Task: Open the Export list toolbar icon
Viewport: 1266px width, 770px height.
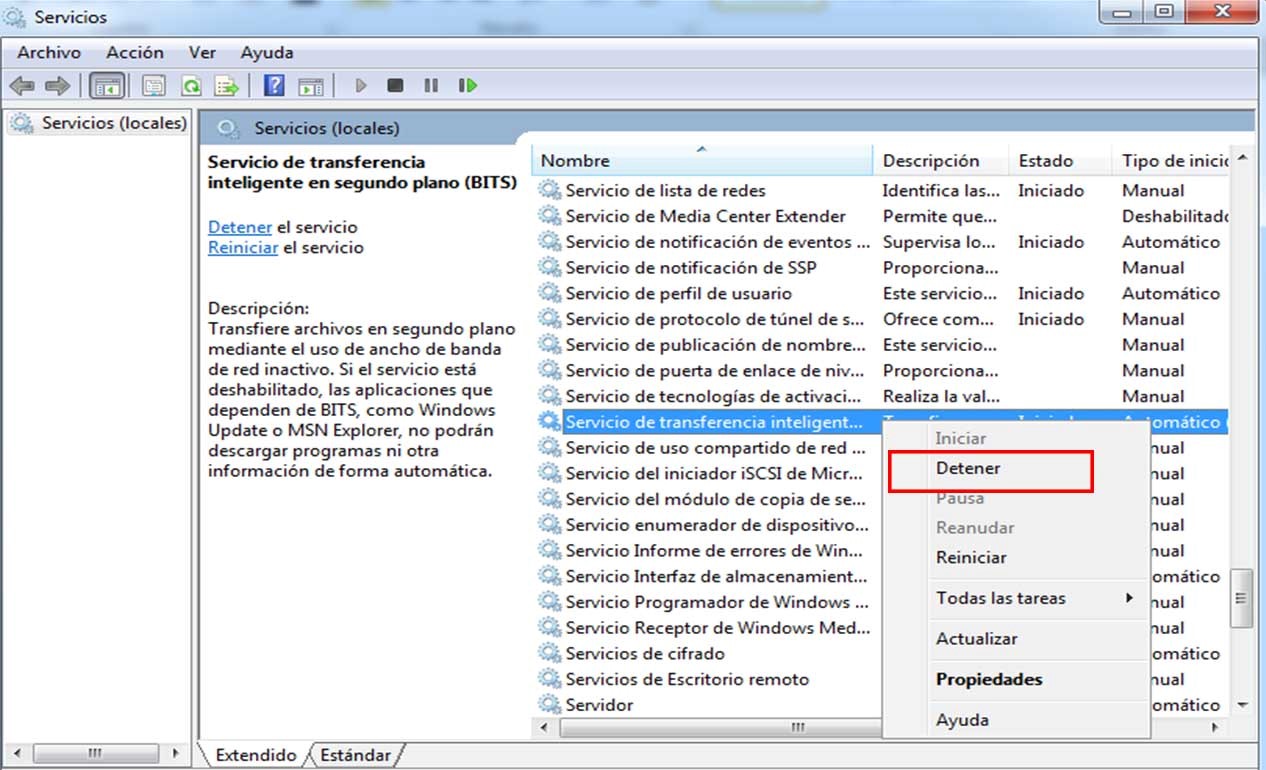Action: (x=227, y=85)
